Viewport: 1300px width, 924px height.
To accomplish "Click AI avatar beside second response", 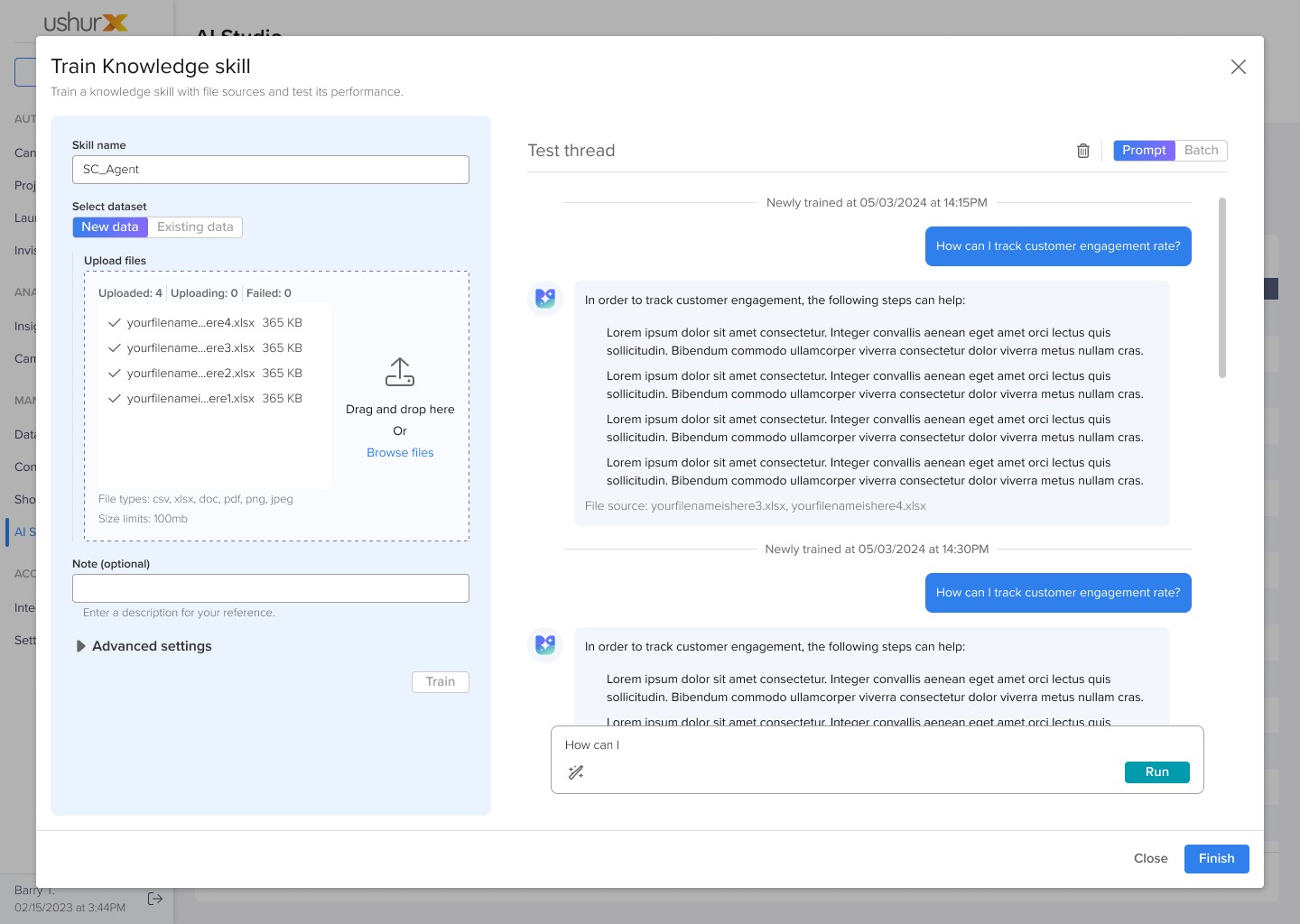I will pos(545,644).
